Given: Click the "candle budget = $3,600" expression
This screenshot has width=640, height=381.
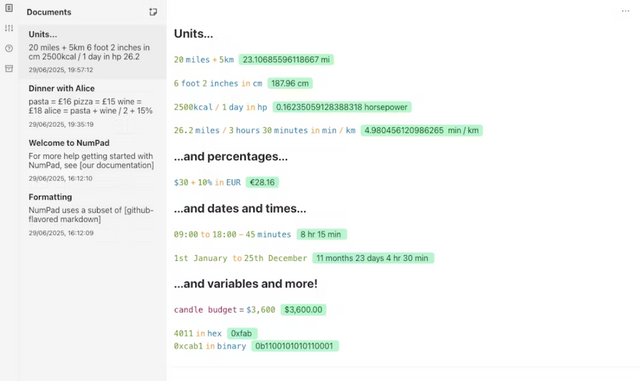Looking at the screenshot, I should click(x=224, y=310).
